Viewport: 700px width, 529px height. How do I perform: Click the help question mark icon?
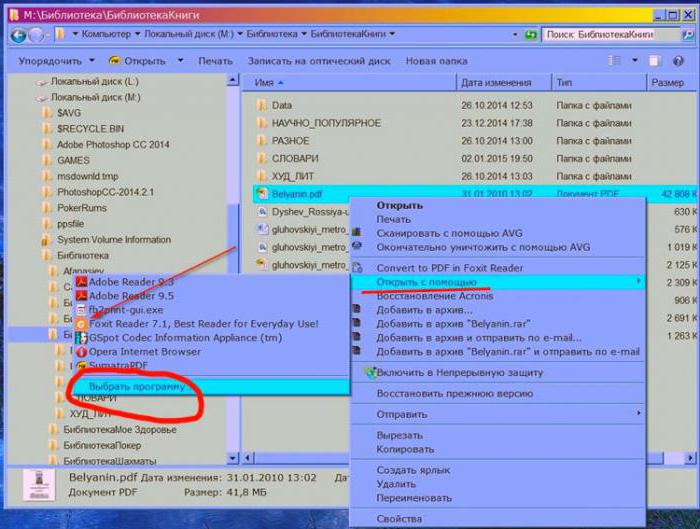[x=677, y=61]
